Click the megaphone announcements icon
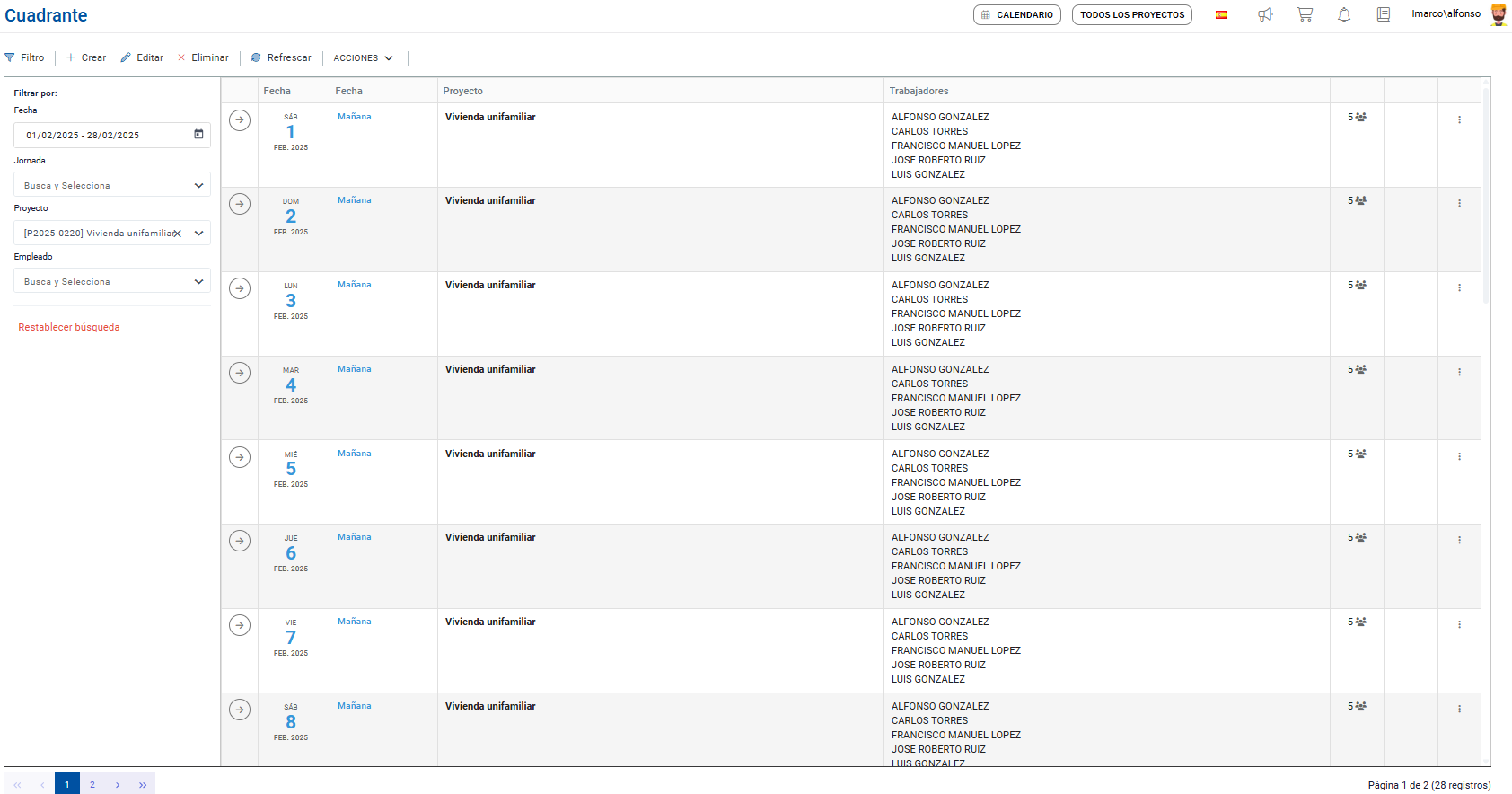 tap(1265, 14)
